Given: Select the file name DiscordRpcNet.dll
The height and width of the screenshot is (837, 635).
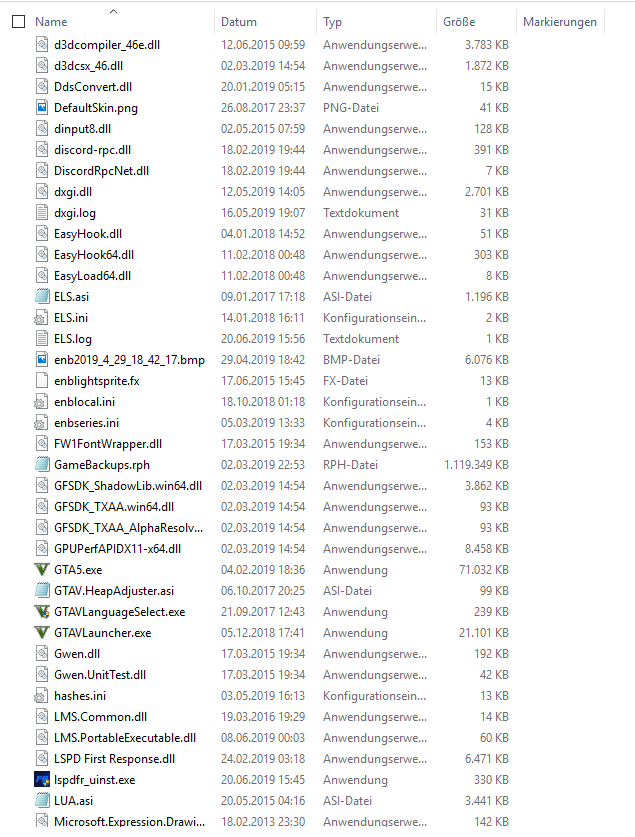Looking at the screenshot, I should pyautogui.click(x=101, y=171).
